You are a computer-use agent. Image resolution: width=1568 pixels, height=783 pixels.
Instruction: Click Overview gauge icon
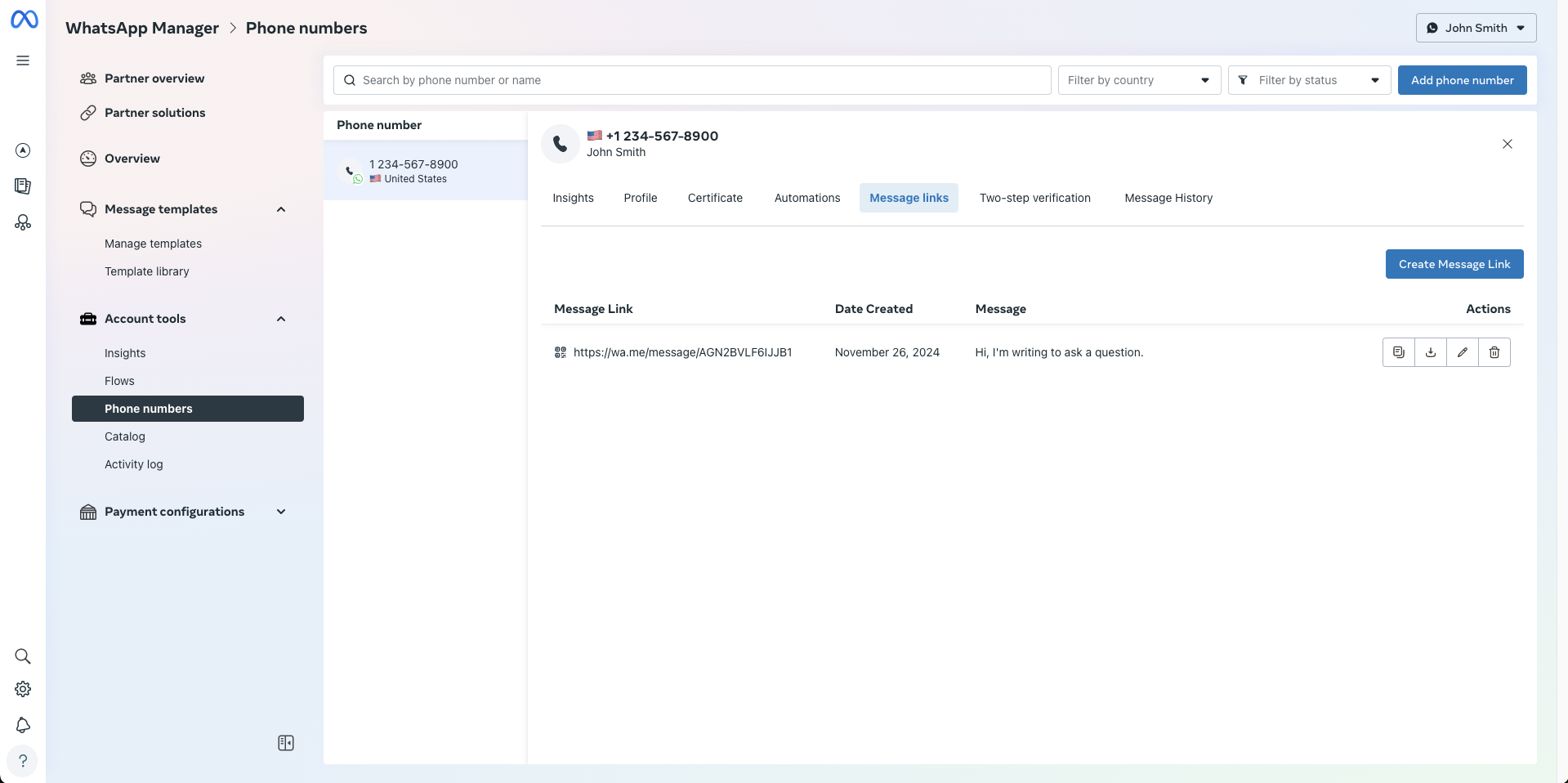click(88, 159)
